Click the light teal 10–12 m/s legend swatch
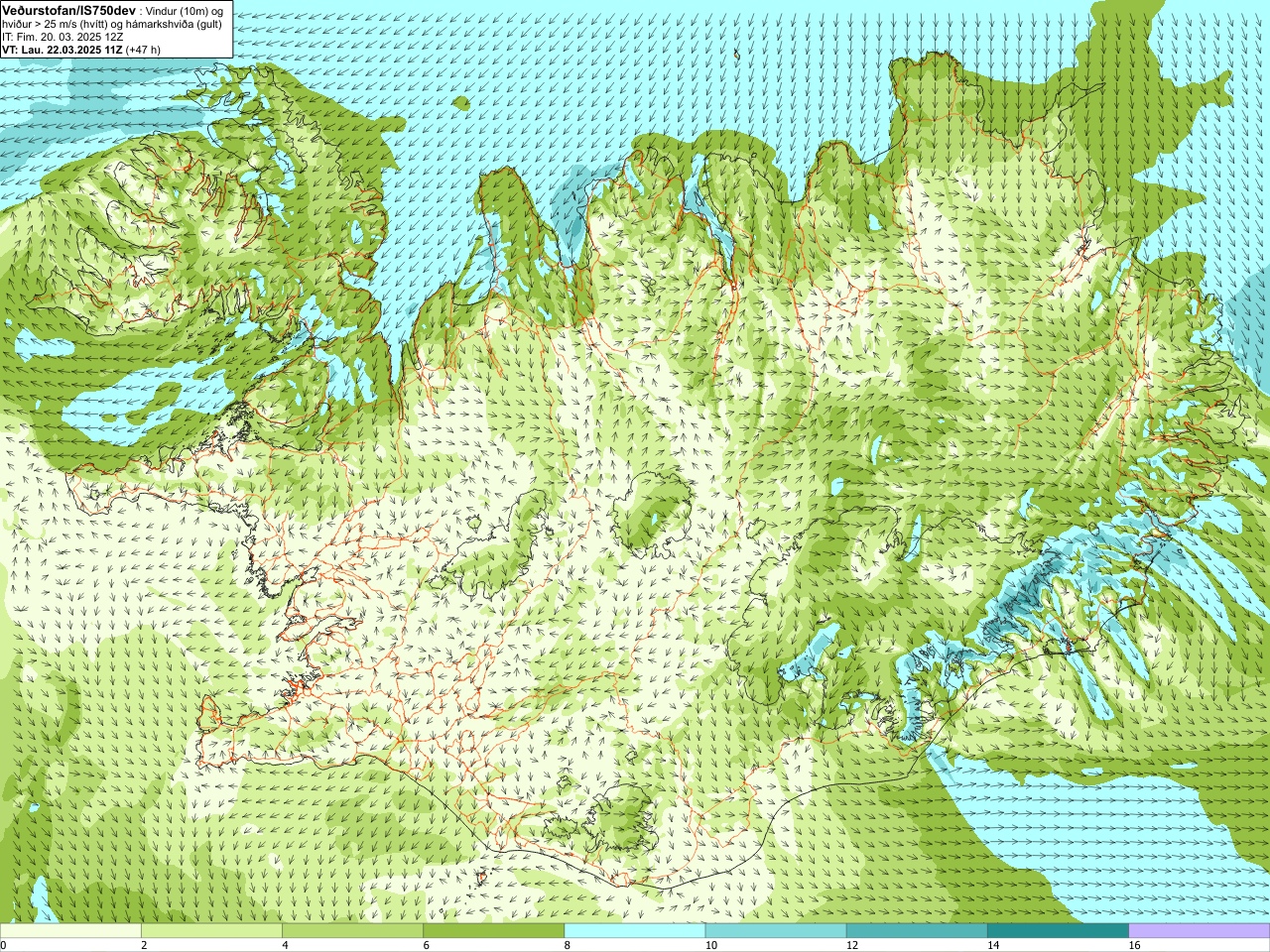Image resolution: width=1270 pixels, height=952 pixels. [x=776, y=931]
